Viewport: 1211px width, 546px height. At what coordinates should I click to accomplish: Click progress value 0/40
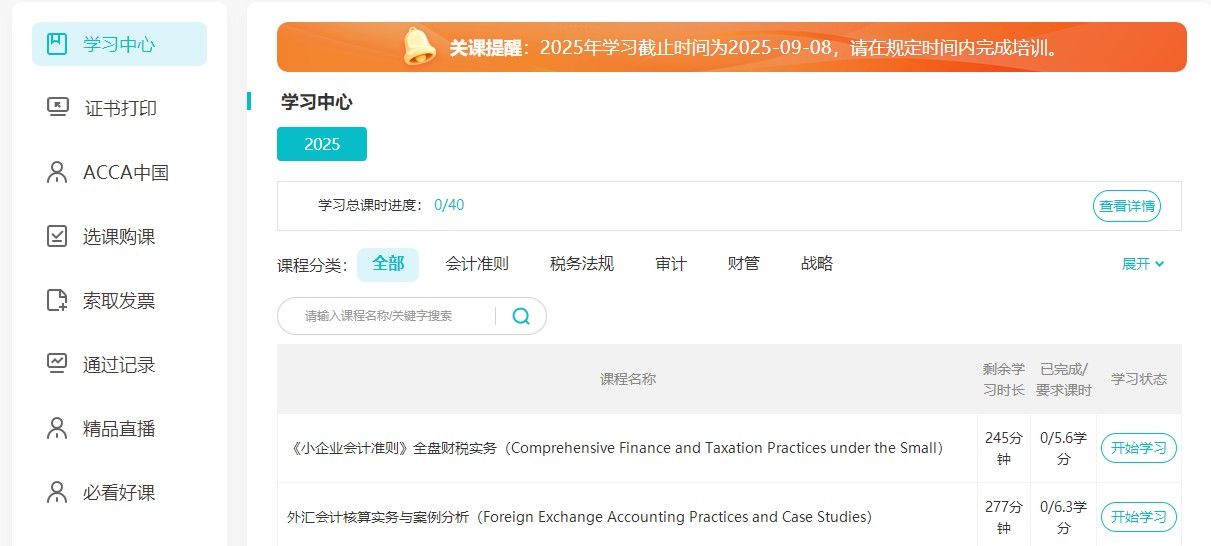pyautogui.click(x=449, y=205)
